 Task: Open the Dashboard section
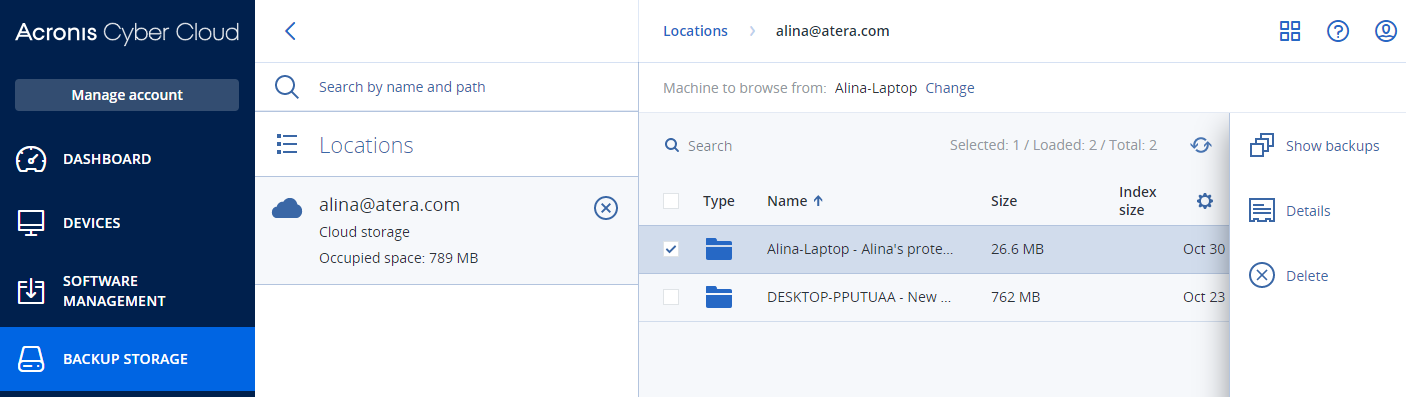[127, 159]
